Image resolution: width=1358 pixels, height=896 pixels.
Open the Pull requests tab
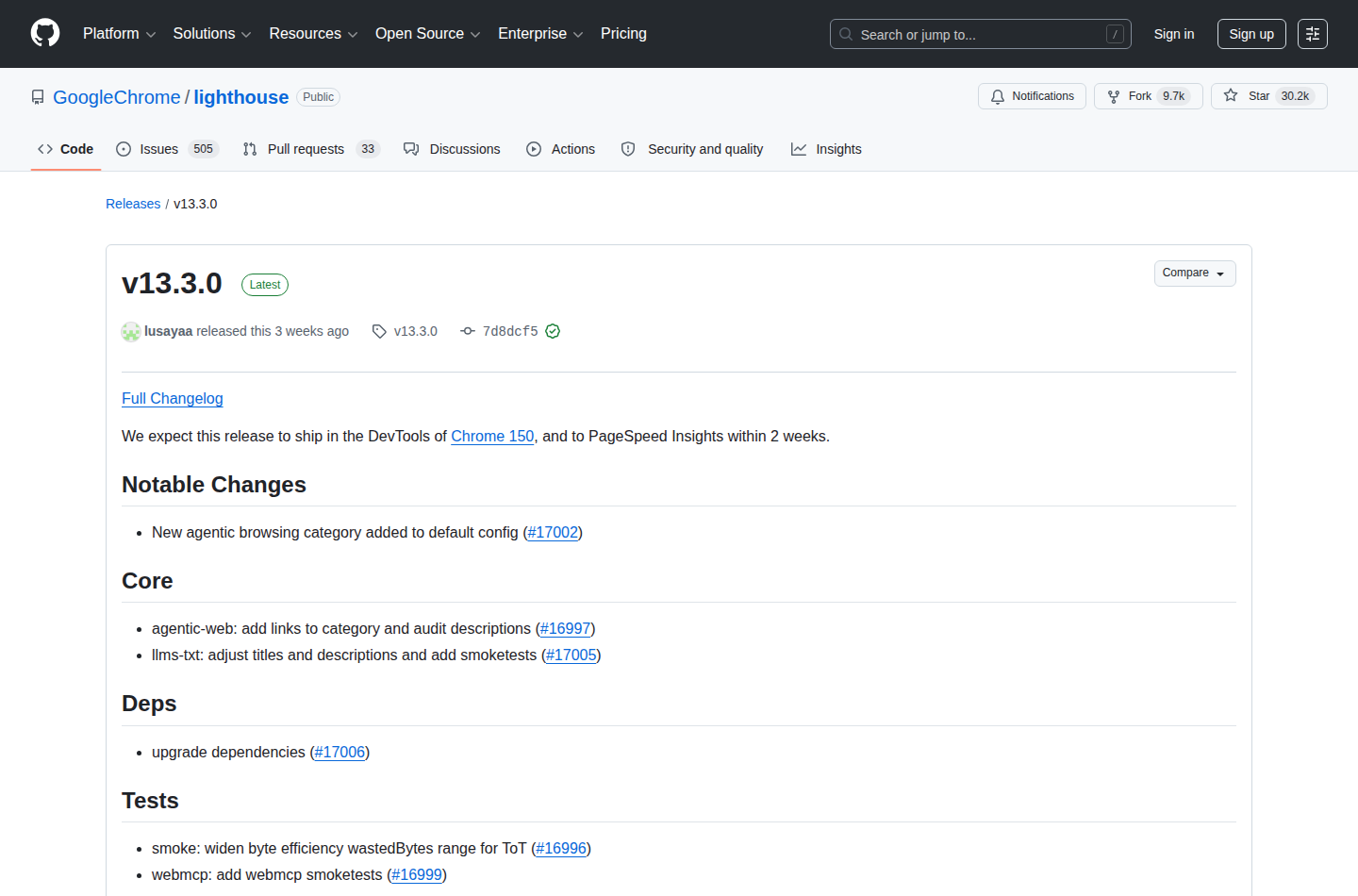pyautogui.click(x=311, y=149)
